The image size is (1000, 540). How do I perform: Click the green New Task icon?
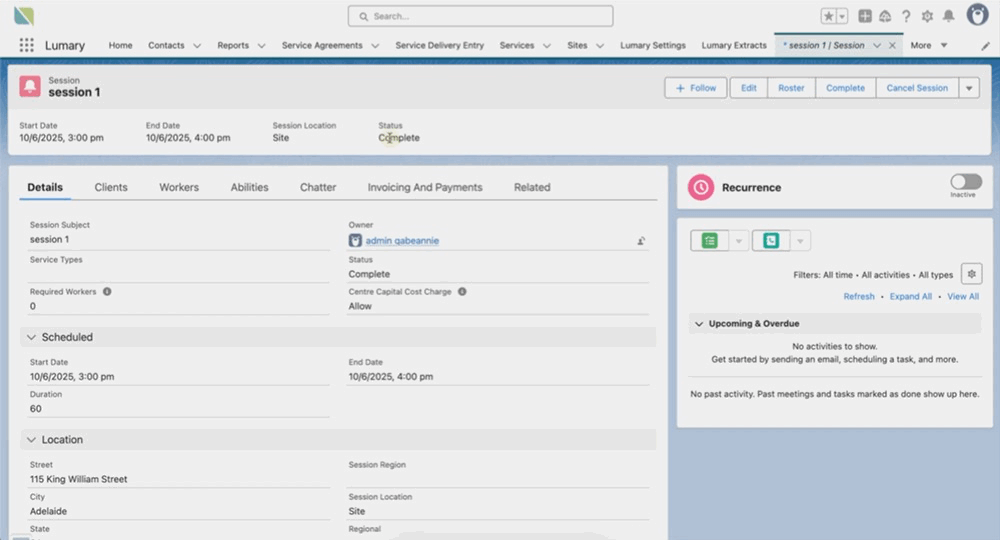pos(709,240)
